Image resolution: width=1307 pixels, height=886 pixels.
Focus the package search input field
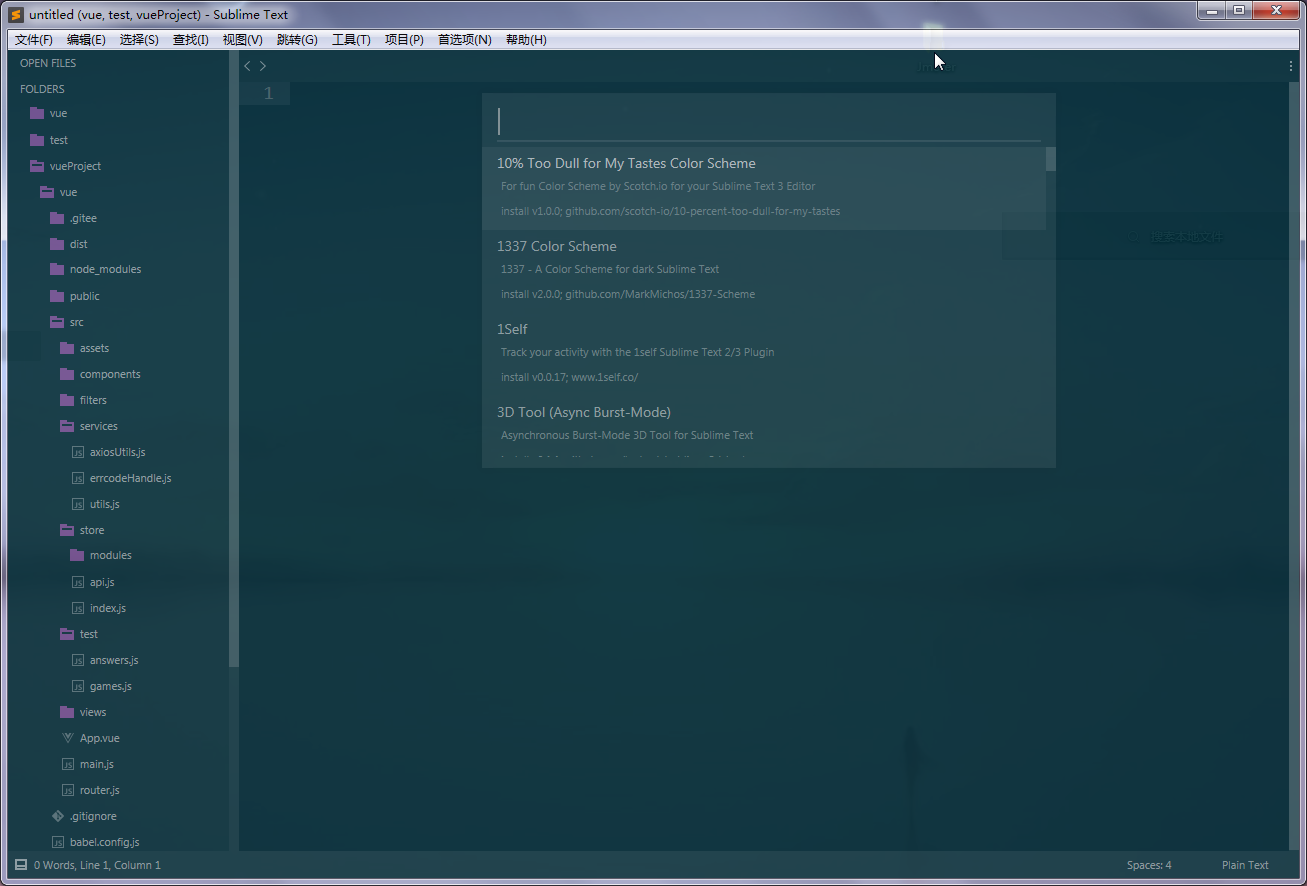(x=769, y=122)
